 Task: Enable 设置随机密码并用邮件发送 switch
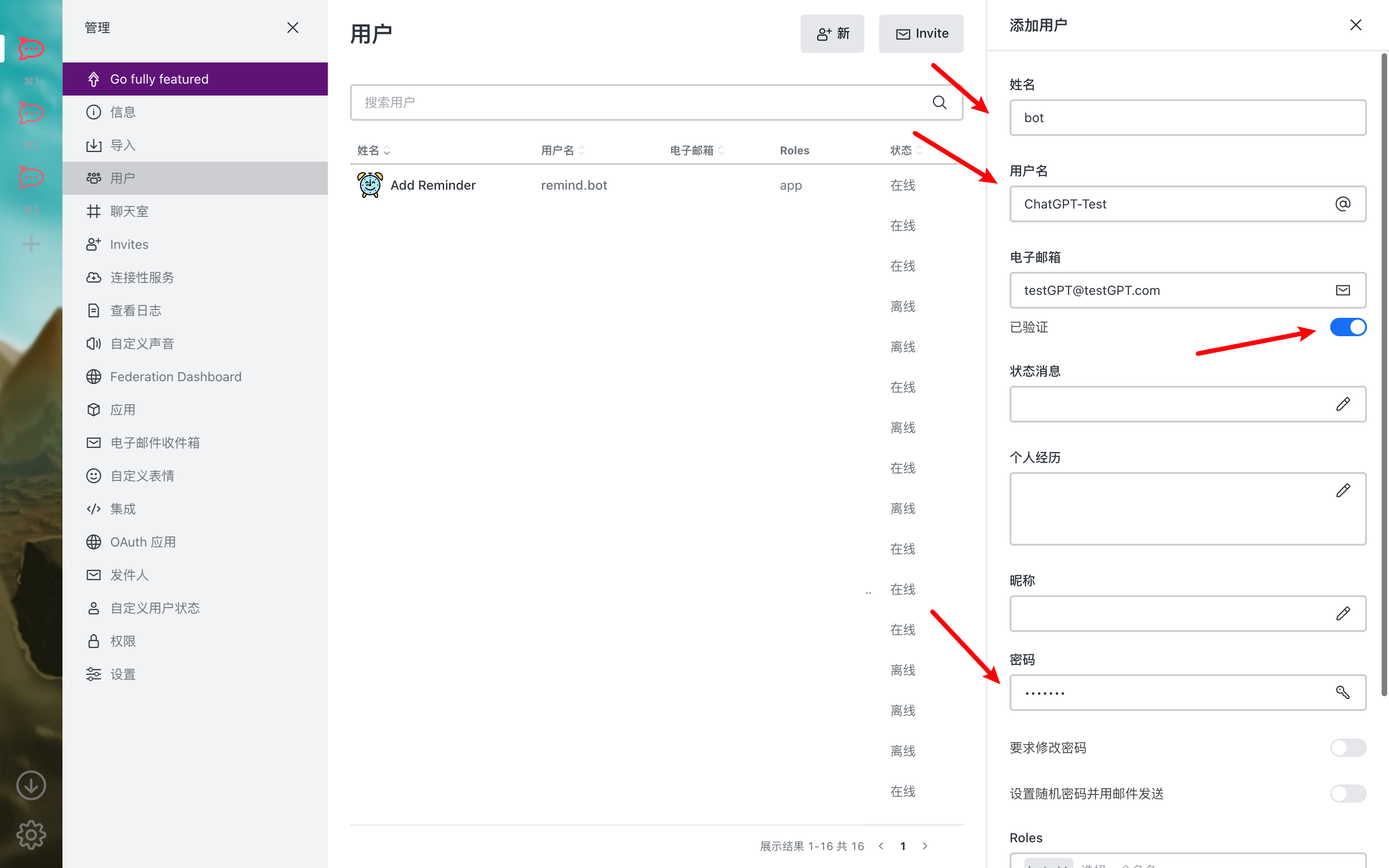1348,794
